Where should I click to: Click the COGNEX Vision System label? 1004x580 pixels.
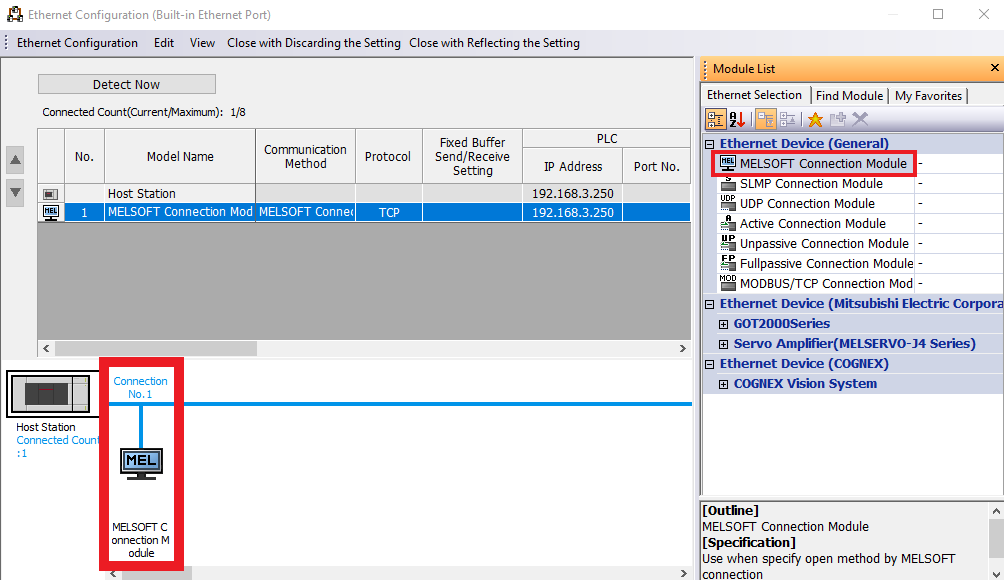805,384
